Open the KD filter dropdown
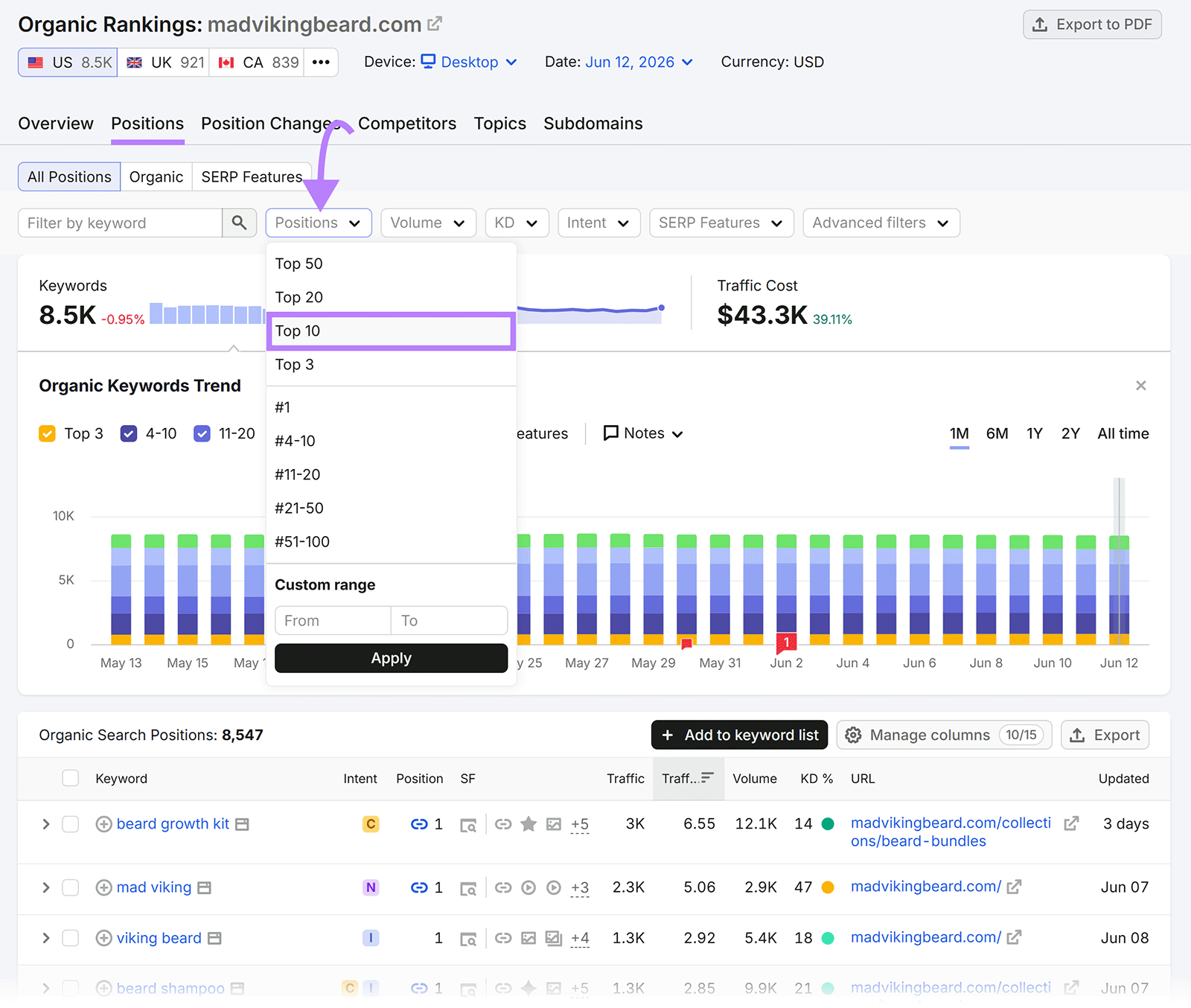This screenshot has width=1191, height=1008. click(x=517, y=223)
